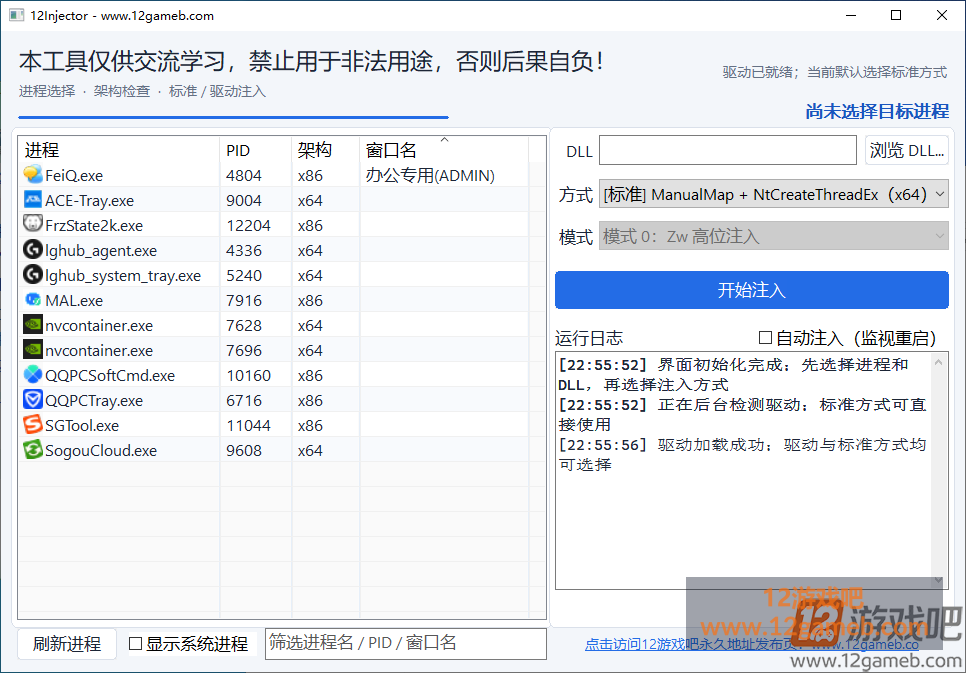Minimize the 12Injector window
Image resolution: width=966 pixels, height=673 pixels.
[851, 15]
